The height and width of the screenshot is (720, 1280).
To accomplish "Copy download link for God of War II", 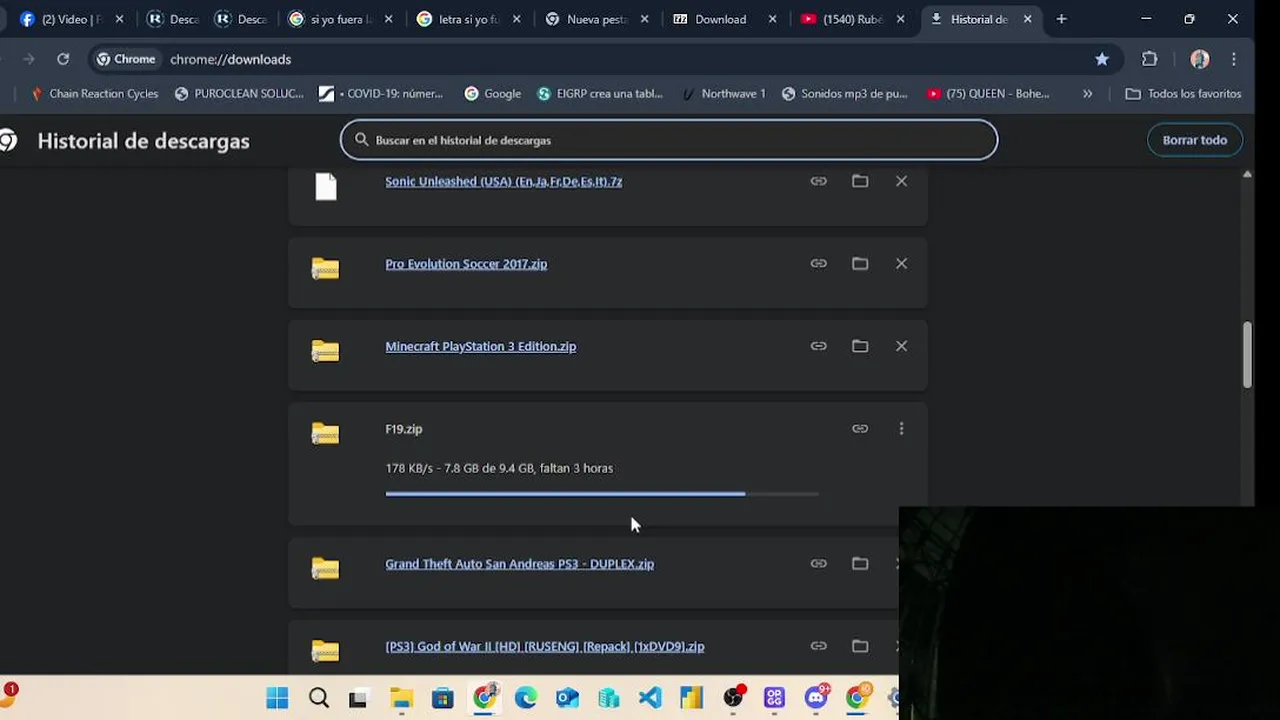I will (x=818, y=646).
